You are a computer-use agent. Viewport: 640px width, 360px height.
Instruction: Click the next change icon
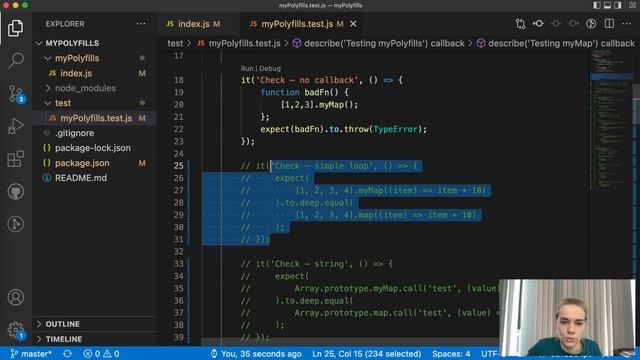click(573, 24)
